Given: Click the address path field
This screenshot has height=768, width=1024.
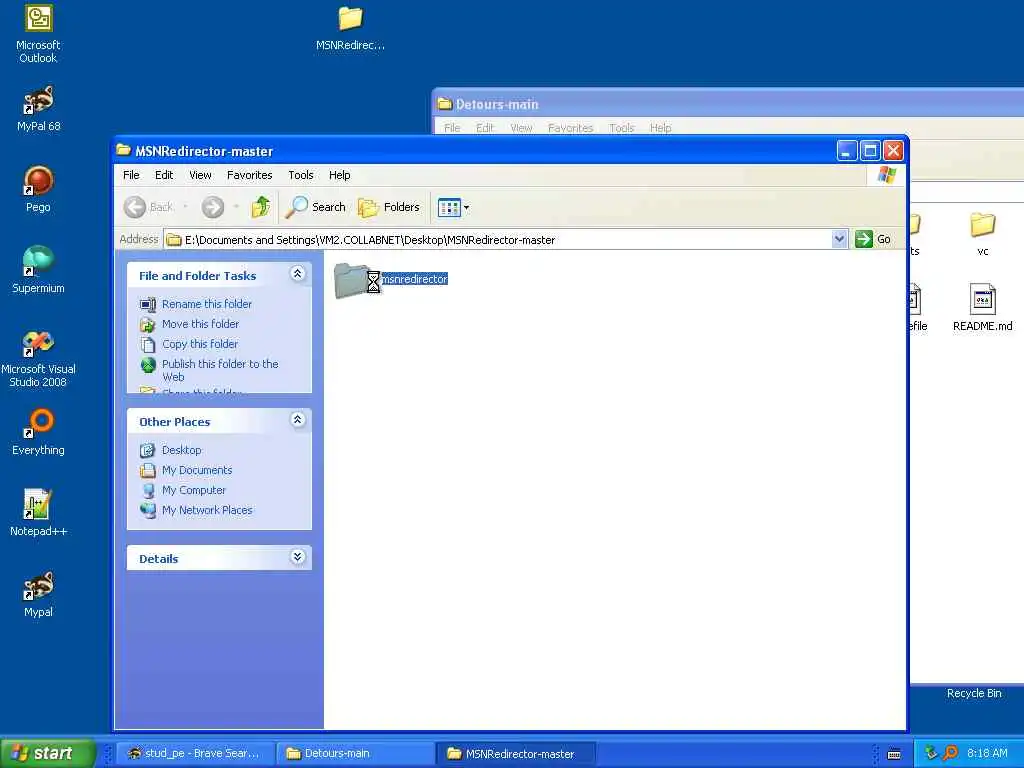Looking at the screenshot, I should [498, 240].
